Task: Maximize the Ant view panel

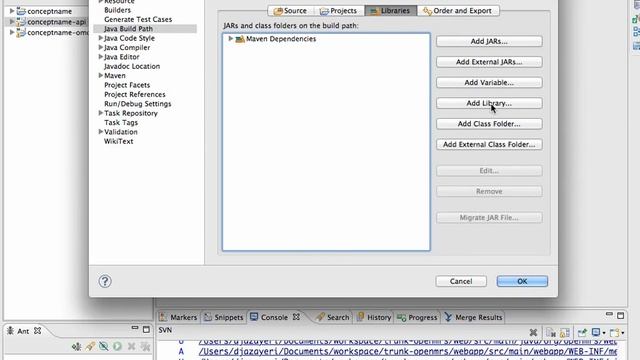Action: click(146, 329)
